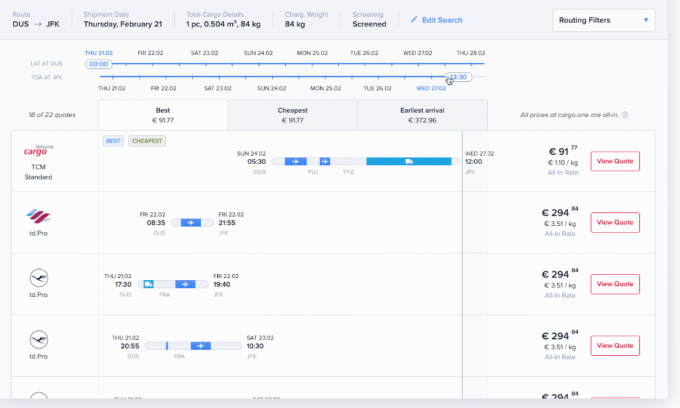
Task: View Quote for Eurowings 08:35 flight
Action: click(x=615, y=222)
